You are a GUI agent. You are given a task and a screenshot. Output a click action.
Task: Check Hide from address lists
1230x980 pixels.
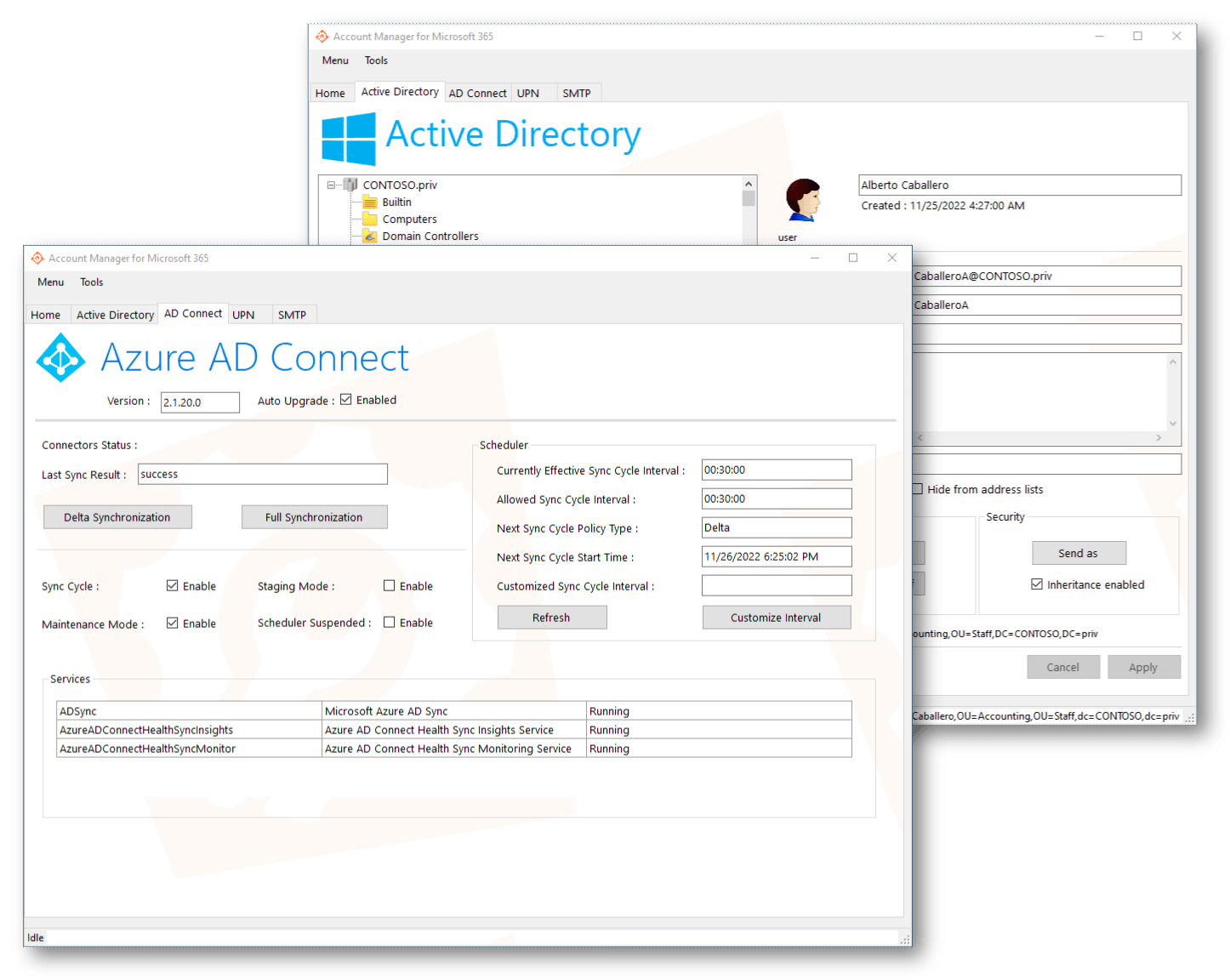pyautogui.click(x=918, y=489)
